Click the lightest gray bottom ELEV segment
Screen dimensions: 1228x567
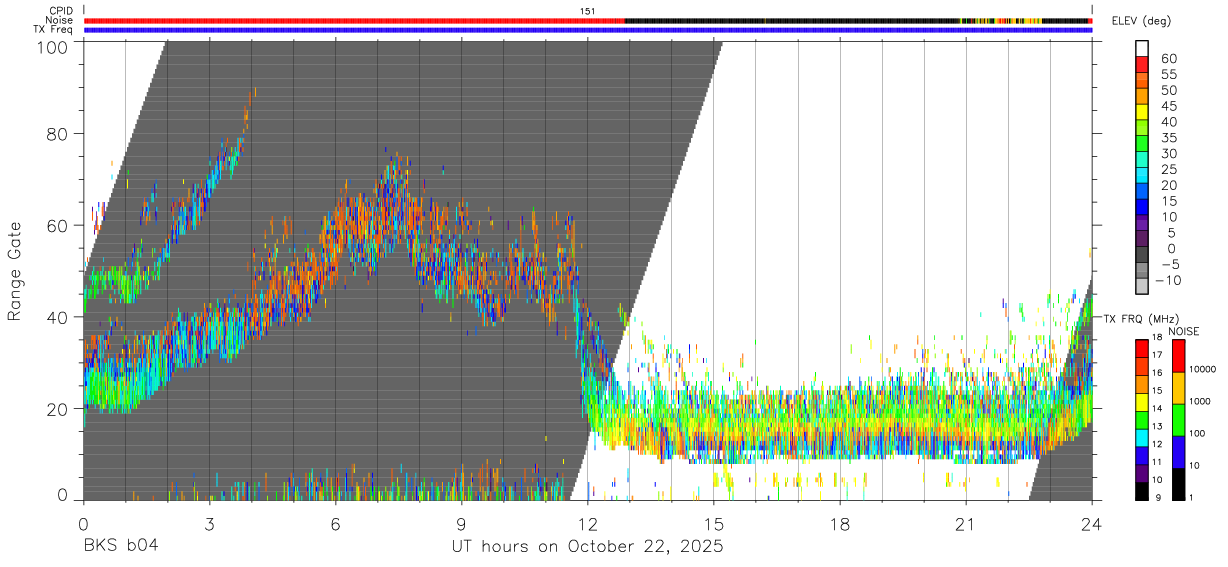tap(1142, 287)
